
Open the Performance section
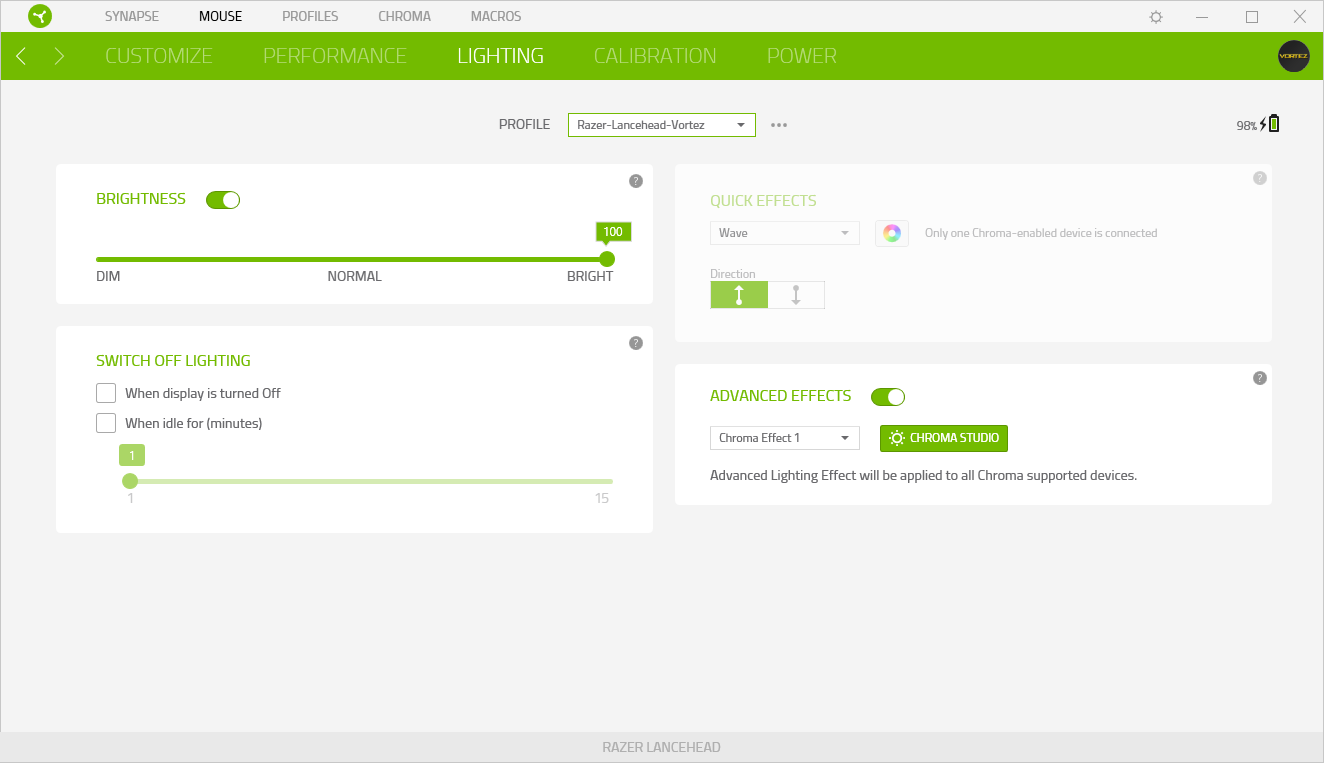pyautogui.click(x=335, y=56)
